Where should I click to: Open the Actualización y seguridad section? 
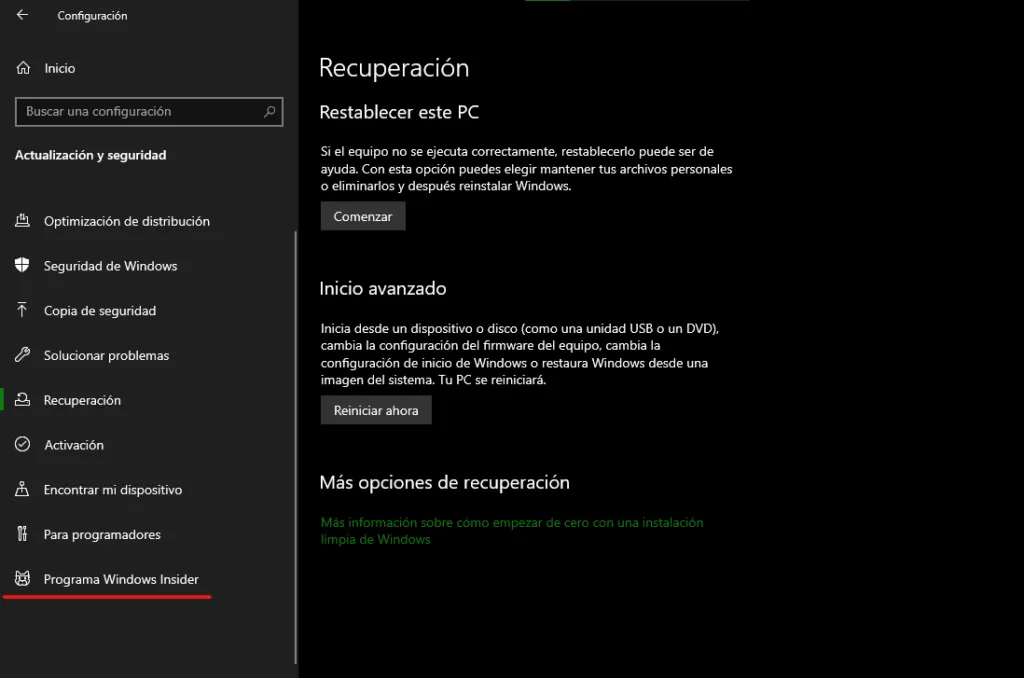(x=87, y=154)
